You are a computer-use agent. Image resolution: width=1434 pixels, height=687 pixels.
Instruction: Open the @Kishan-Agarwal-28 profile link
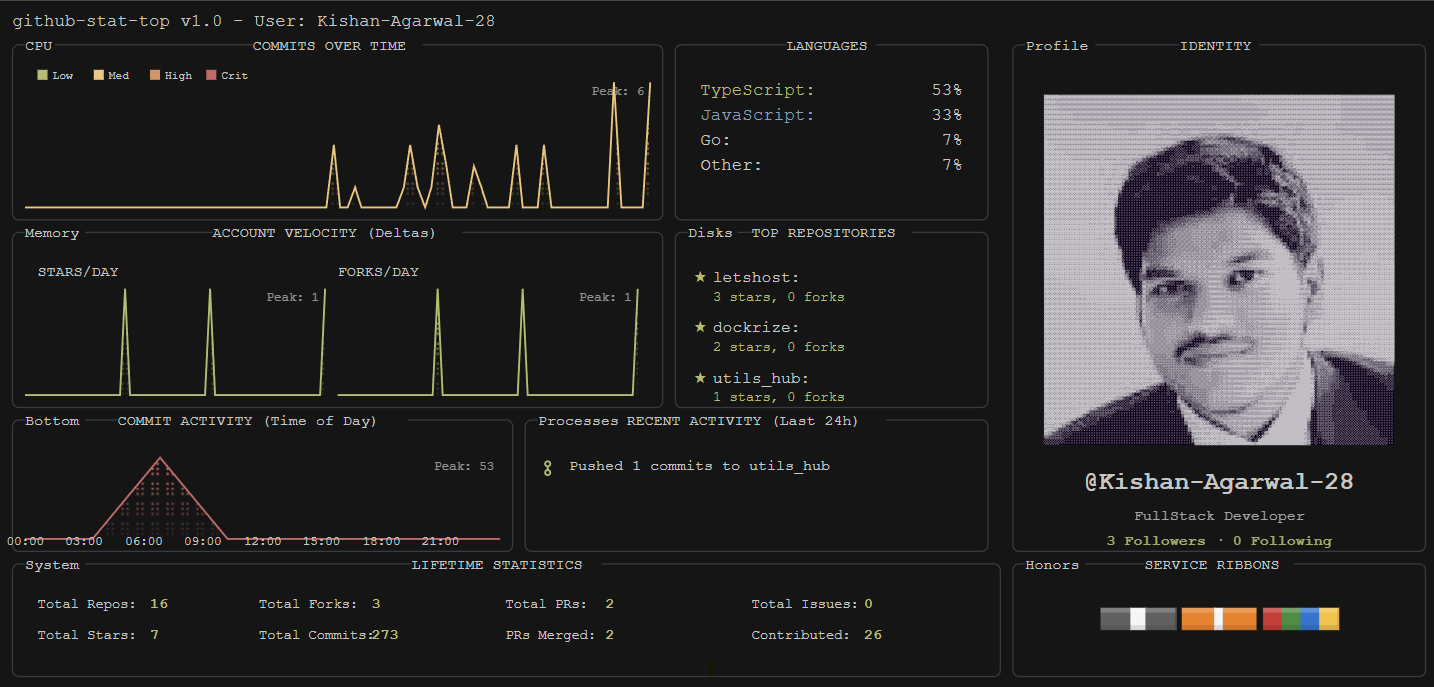(x=1218, y=481)
